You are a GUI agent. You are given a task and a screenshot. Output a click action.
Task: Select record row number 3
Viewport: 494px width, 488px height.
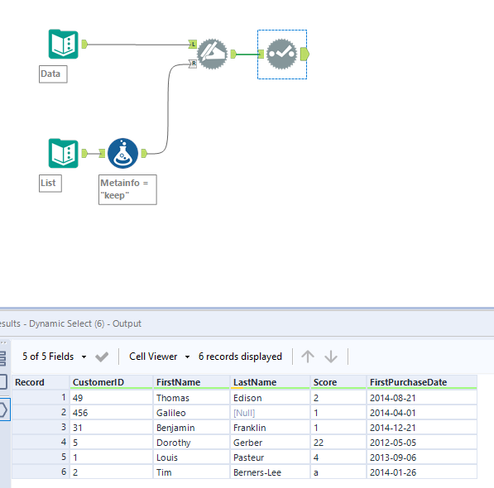41,428
